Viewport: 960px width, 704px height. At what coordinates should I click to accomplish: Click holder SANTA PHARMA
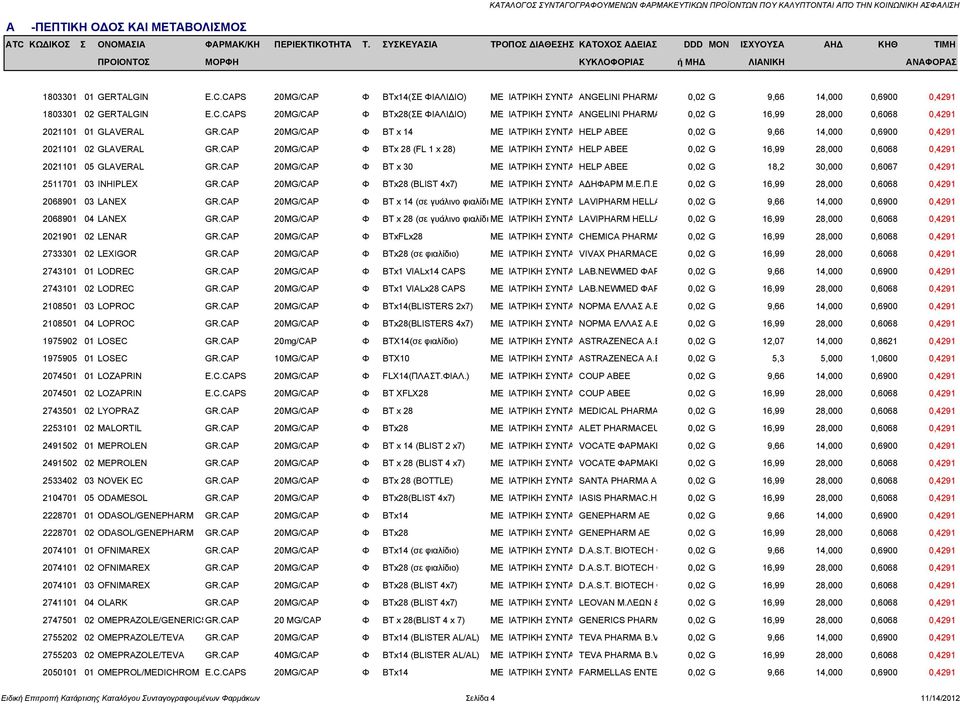[x=618, y=481]
